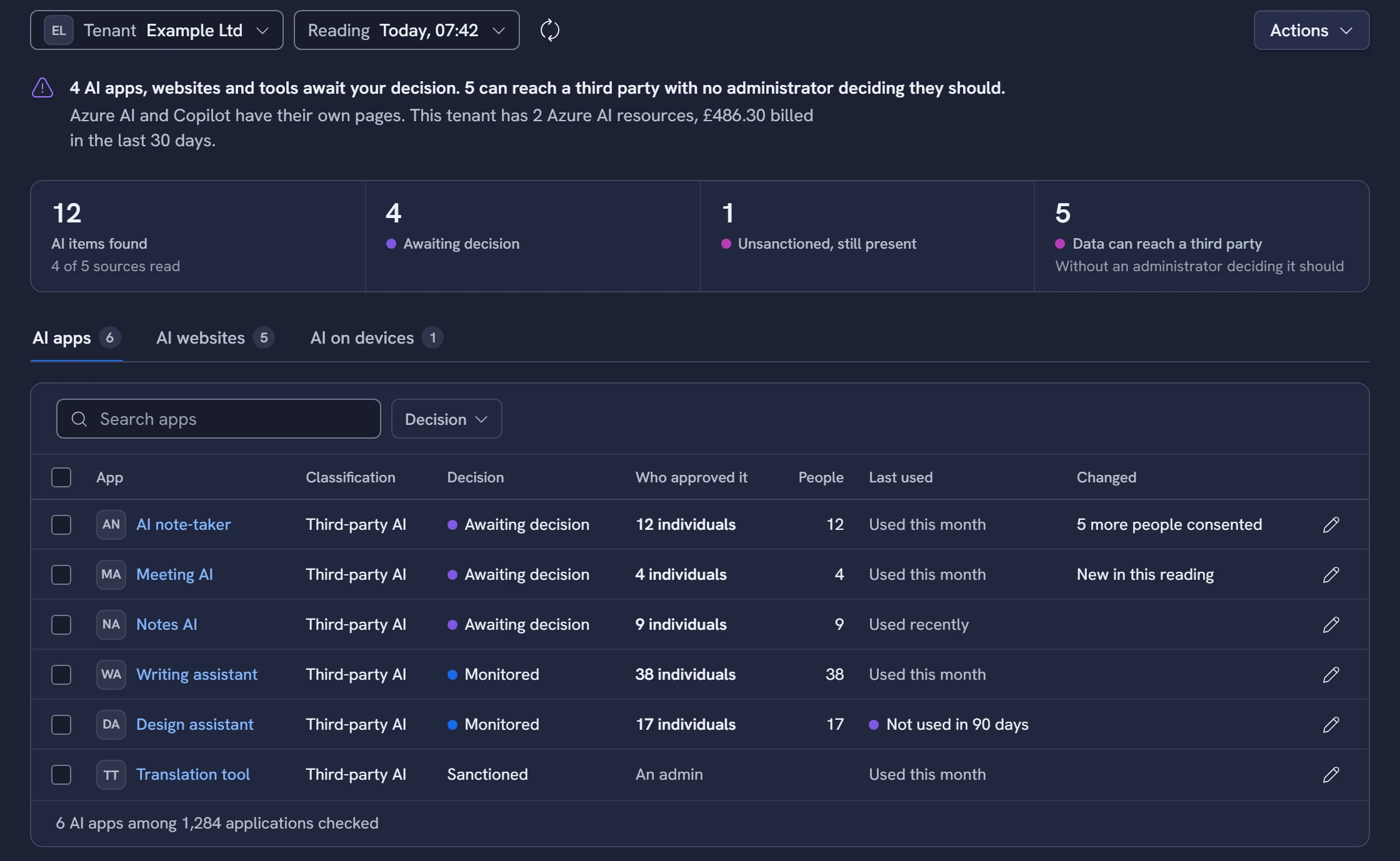Edit the Writing assistant row with its pencil icon

[x=1331, y=674]
